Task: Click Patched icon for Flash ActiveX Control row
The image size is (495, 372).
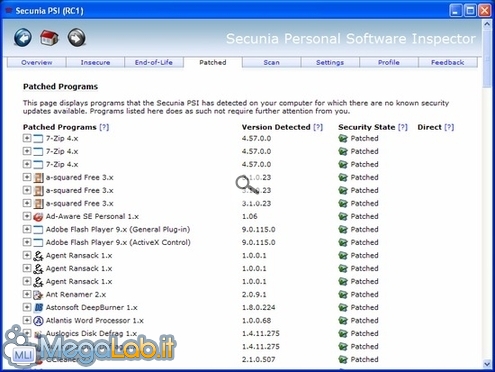Action: [x=343, y=243]
